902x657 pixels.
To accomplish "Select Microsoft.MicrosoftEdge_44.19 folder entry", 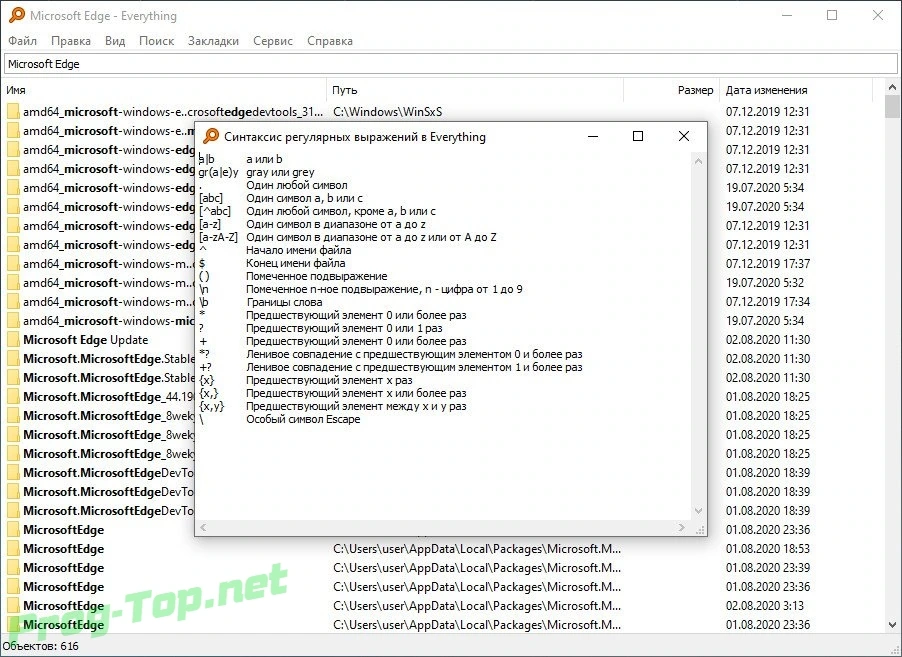I will point(109,396).
